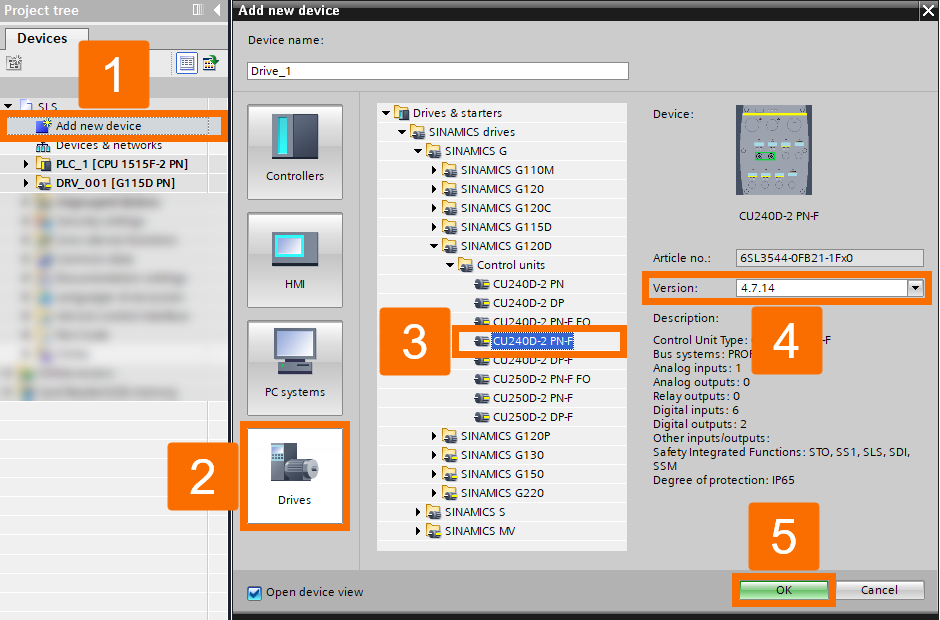Collapse the Drives & starters folder

click(386, 113)
